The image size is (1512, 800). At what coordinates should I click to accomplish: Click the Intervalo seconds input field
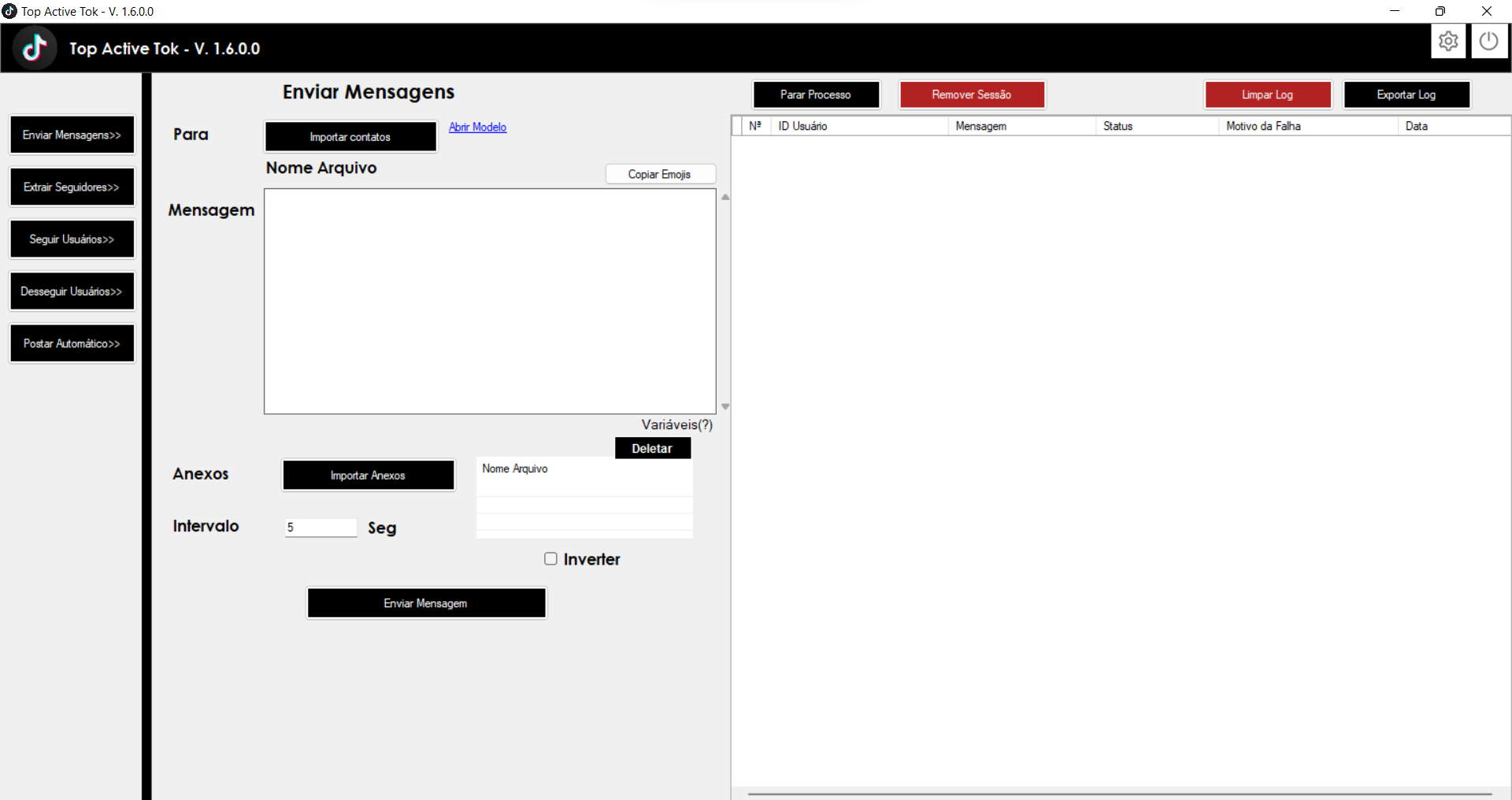pyautogui.click(x=320, y=528)
